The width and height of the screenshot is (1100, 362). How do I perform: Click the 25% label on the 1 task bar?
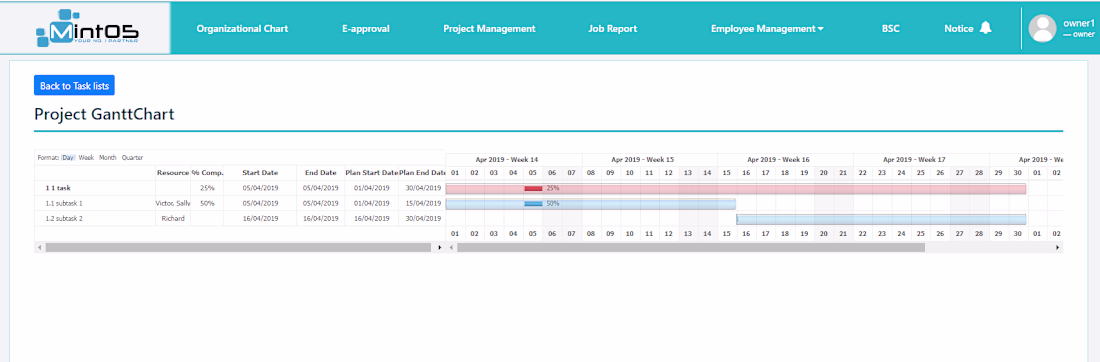pyautogui.click(x=553, y=189)
